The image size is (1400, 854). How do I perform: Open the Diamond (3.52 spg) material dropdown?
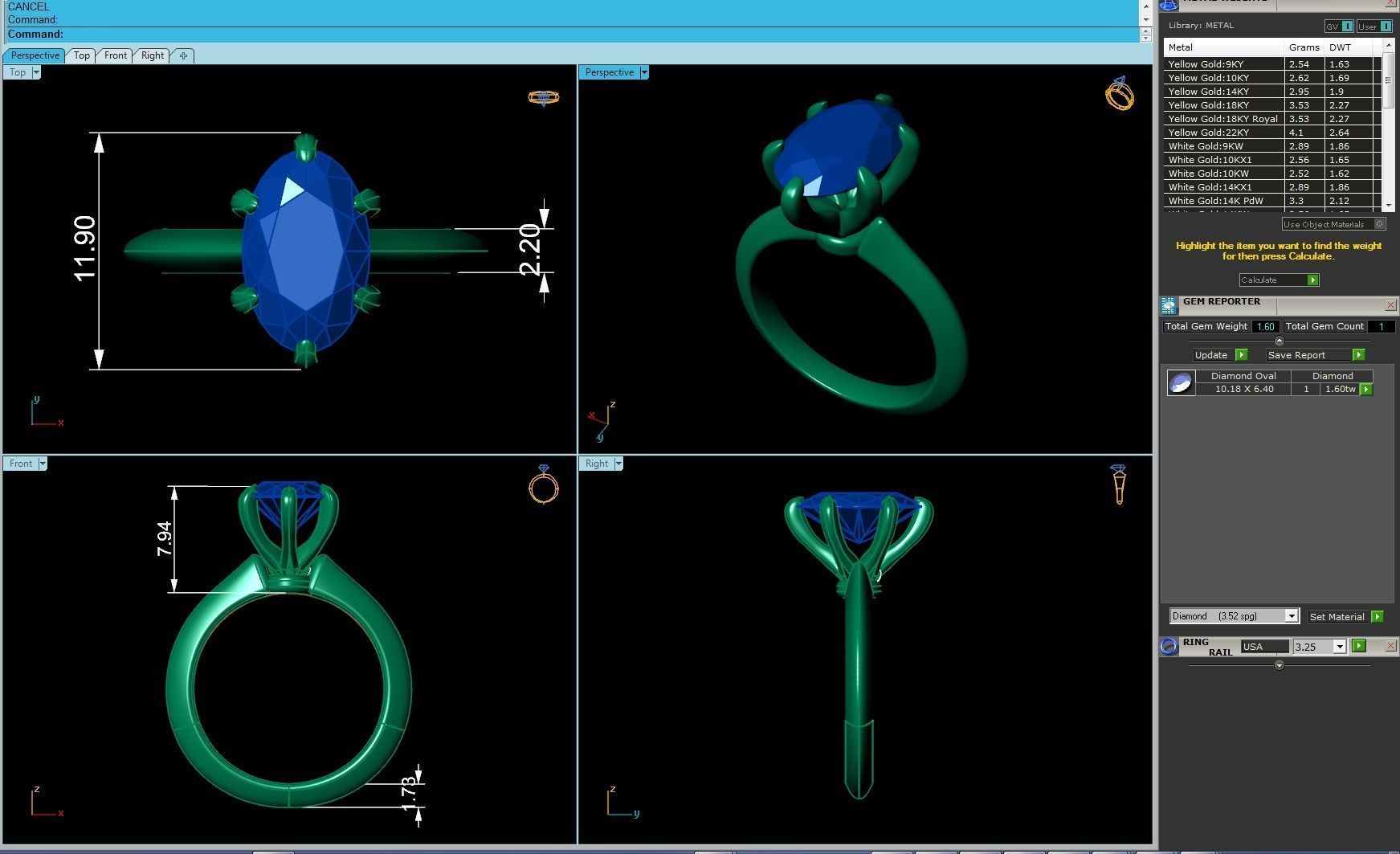tap(1292, 616)
